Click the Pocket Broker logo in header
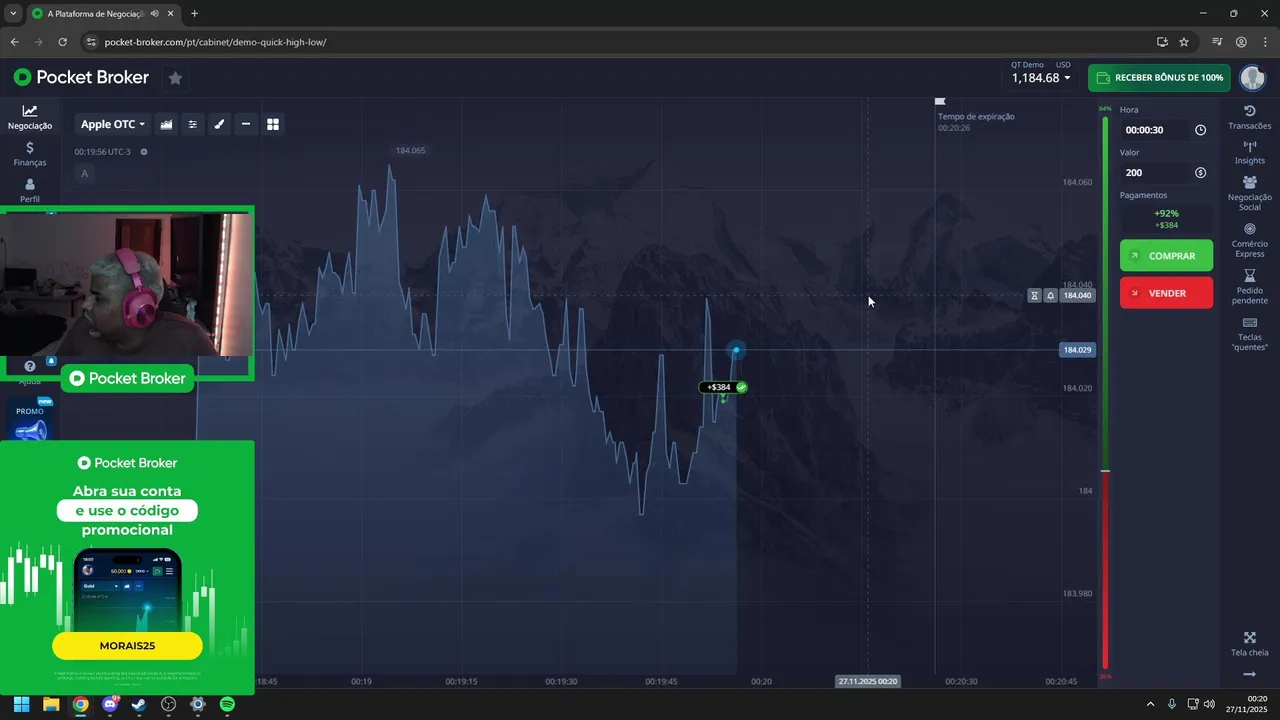Image resolution: width=1280 pixels, height=720 pixels. tap(81, 78)
